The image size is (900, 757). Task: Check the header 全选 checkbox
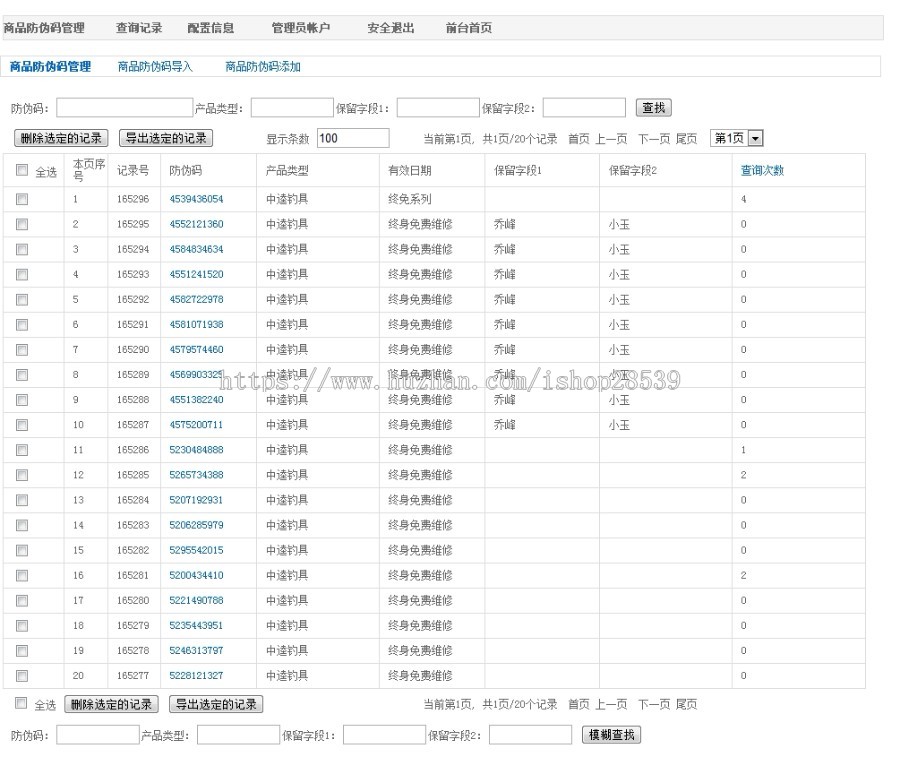[x=22, y=170]
